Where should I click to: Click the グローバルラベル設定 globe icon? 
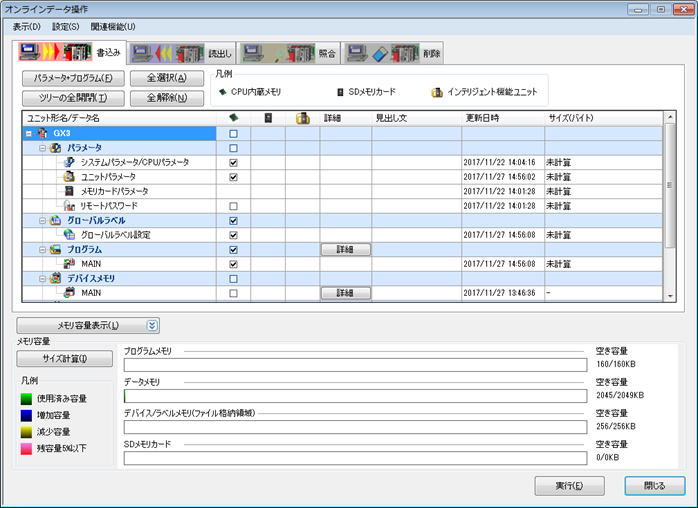coord(69,235)
